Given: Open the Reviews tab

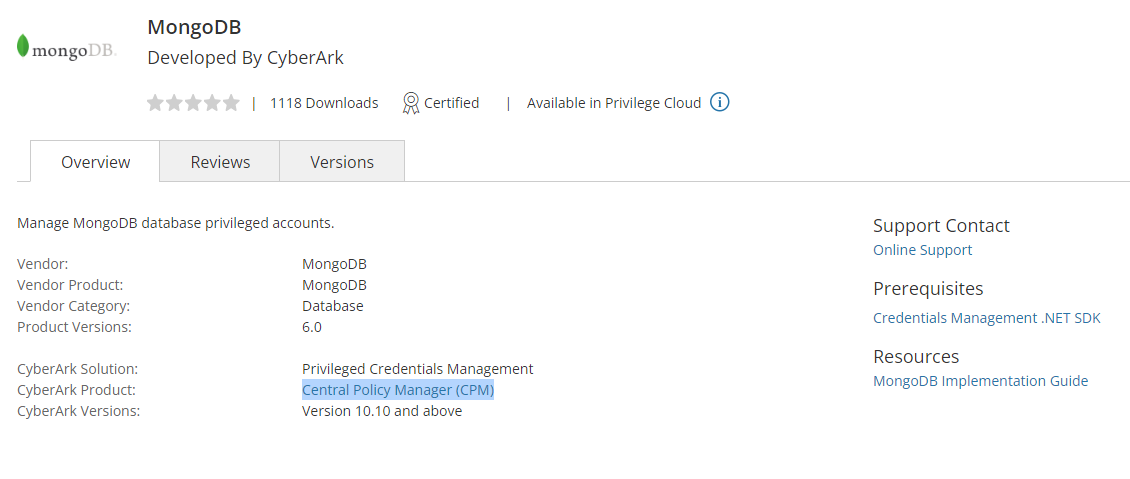Looking at the screenshot, I should 220,162.
